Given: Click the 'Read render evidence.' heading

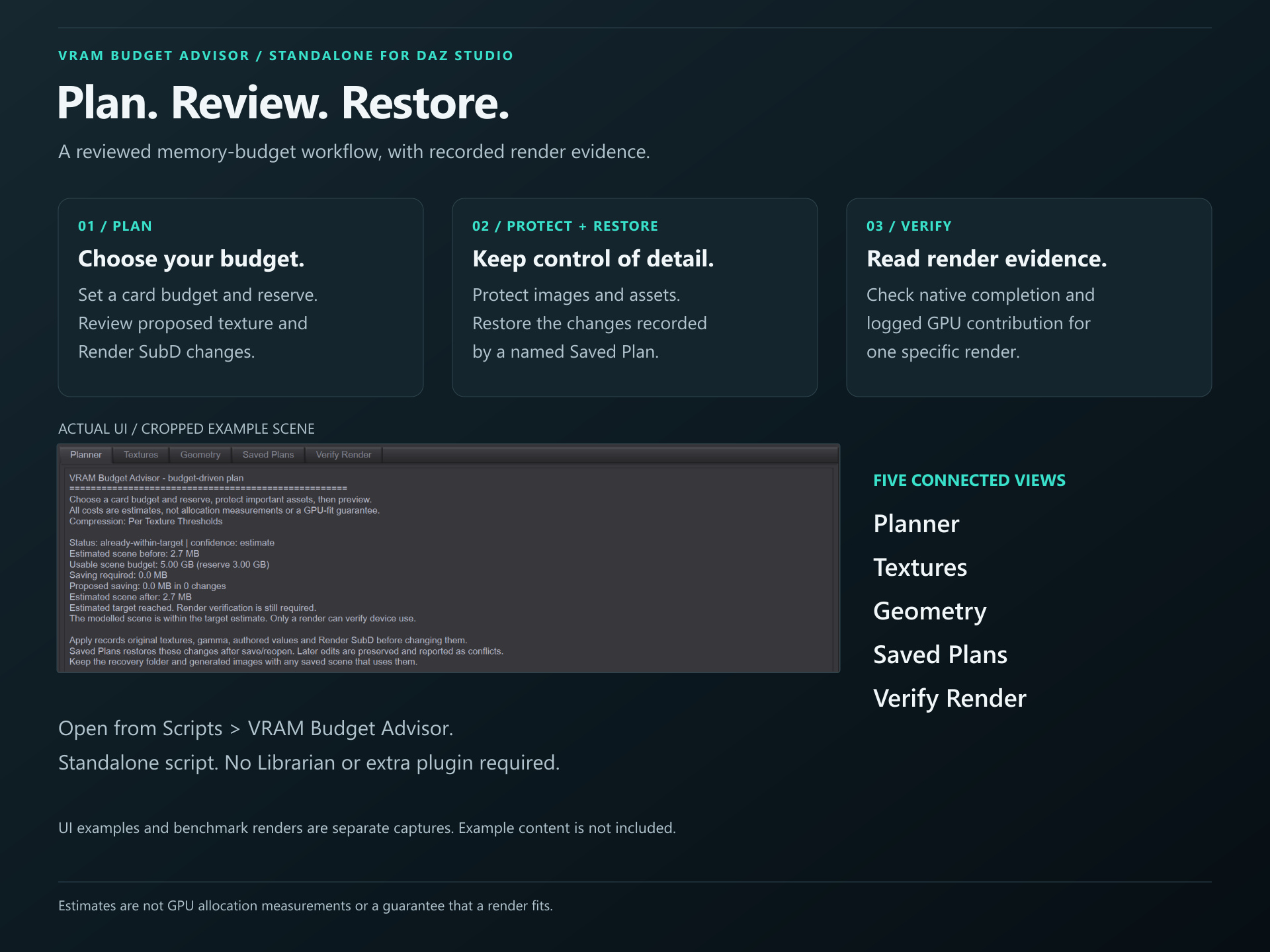Looking at the screenshot, I should [987, 259].
